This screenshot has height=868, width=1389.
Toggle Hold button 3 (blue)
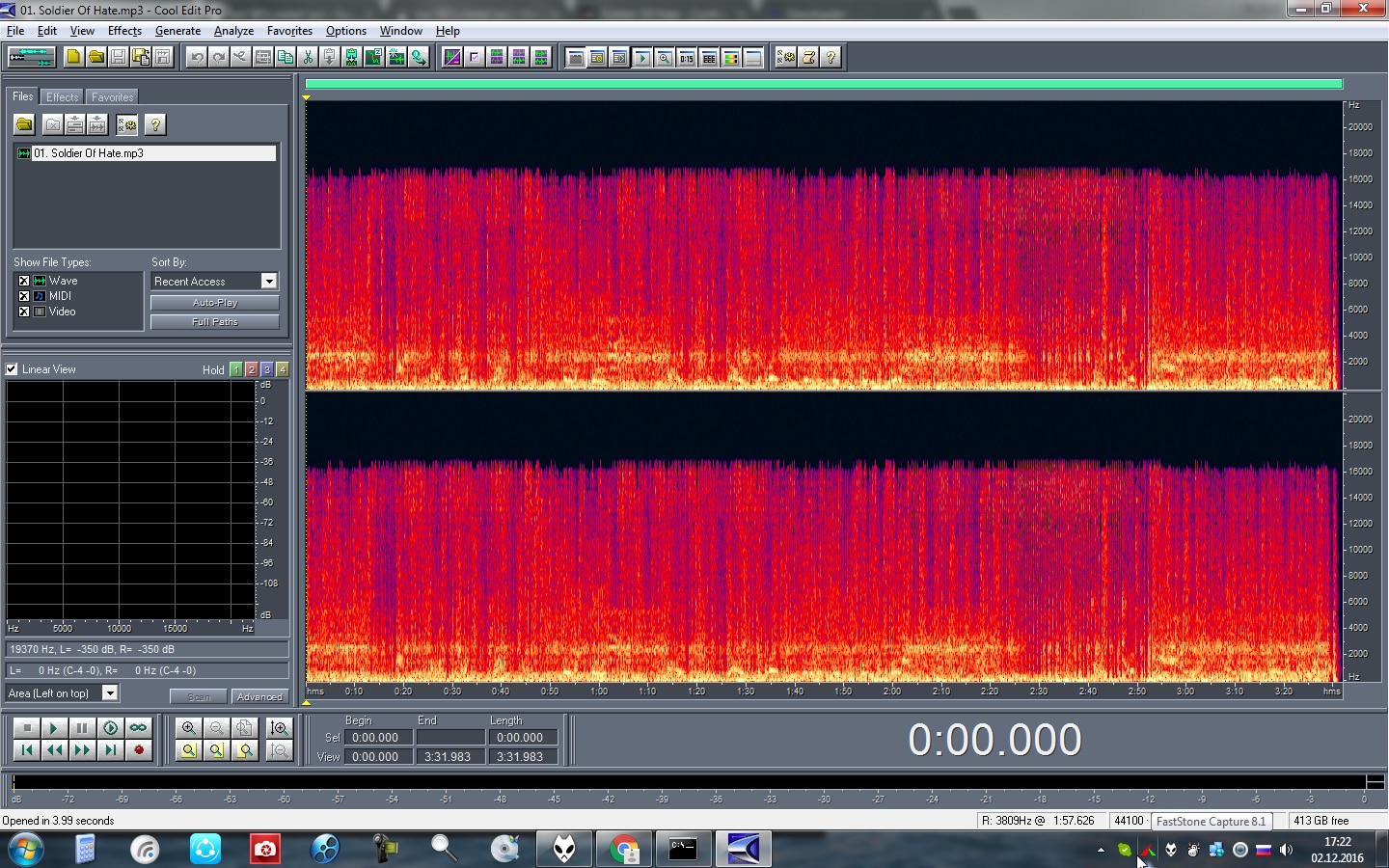267,369
